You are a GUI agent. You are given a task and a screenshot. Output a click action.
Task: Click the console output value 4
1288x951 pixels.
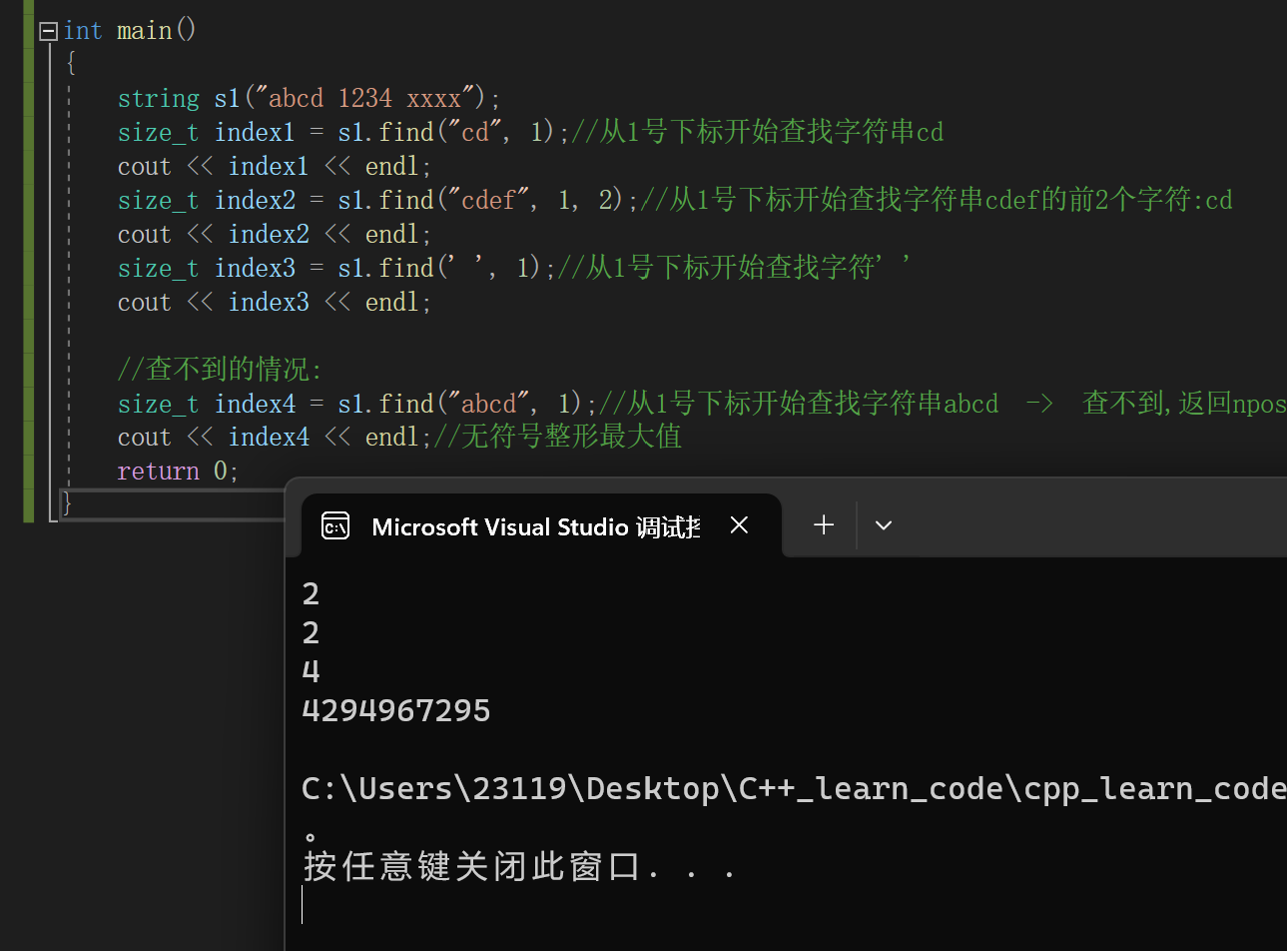pyautogui.click(x=311, y=671)
